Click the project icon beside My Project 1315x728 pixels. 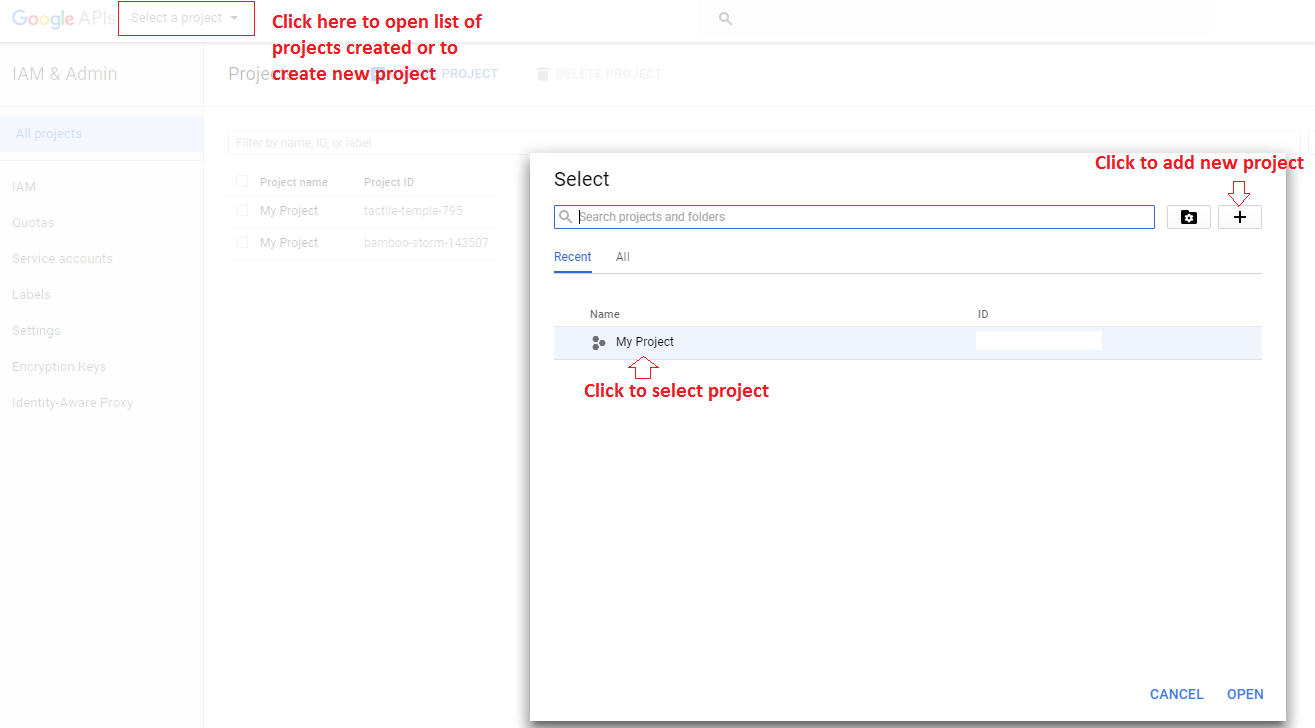598,343
